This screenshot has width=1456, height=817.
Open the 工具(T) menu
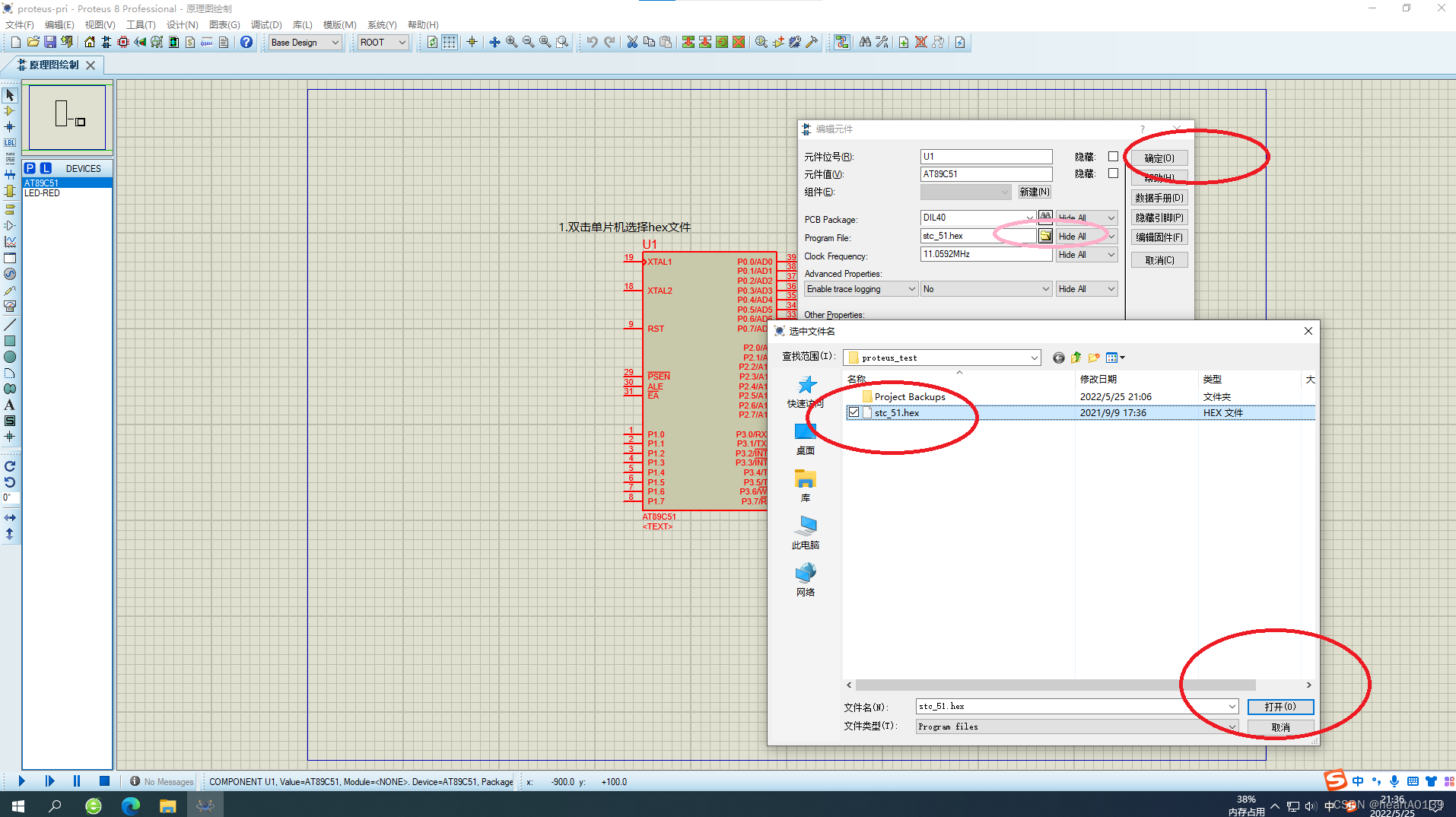coord(141,24)
